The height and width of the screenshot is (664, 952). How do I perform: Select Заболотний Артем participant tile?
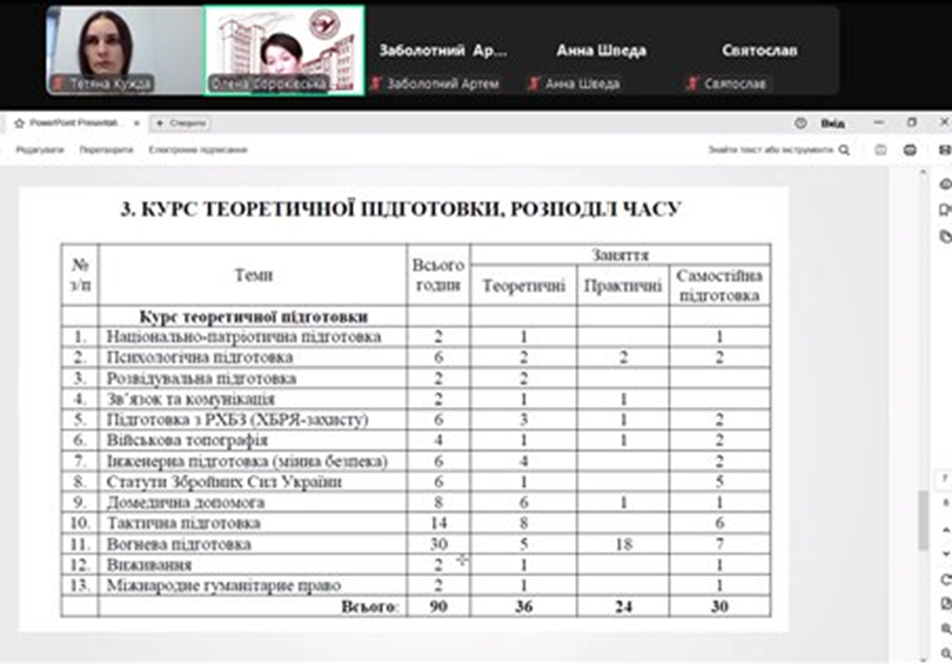pos(443,50)
